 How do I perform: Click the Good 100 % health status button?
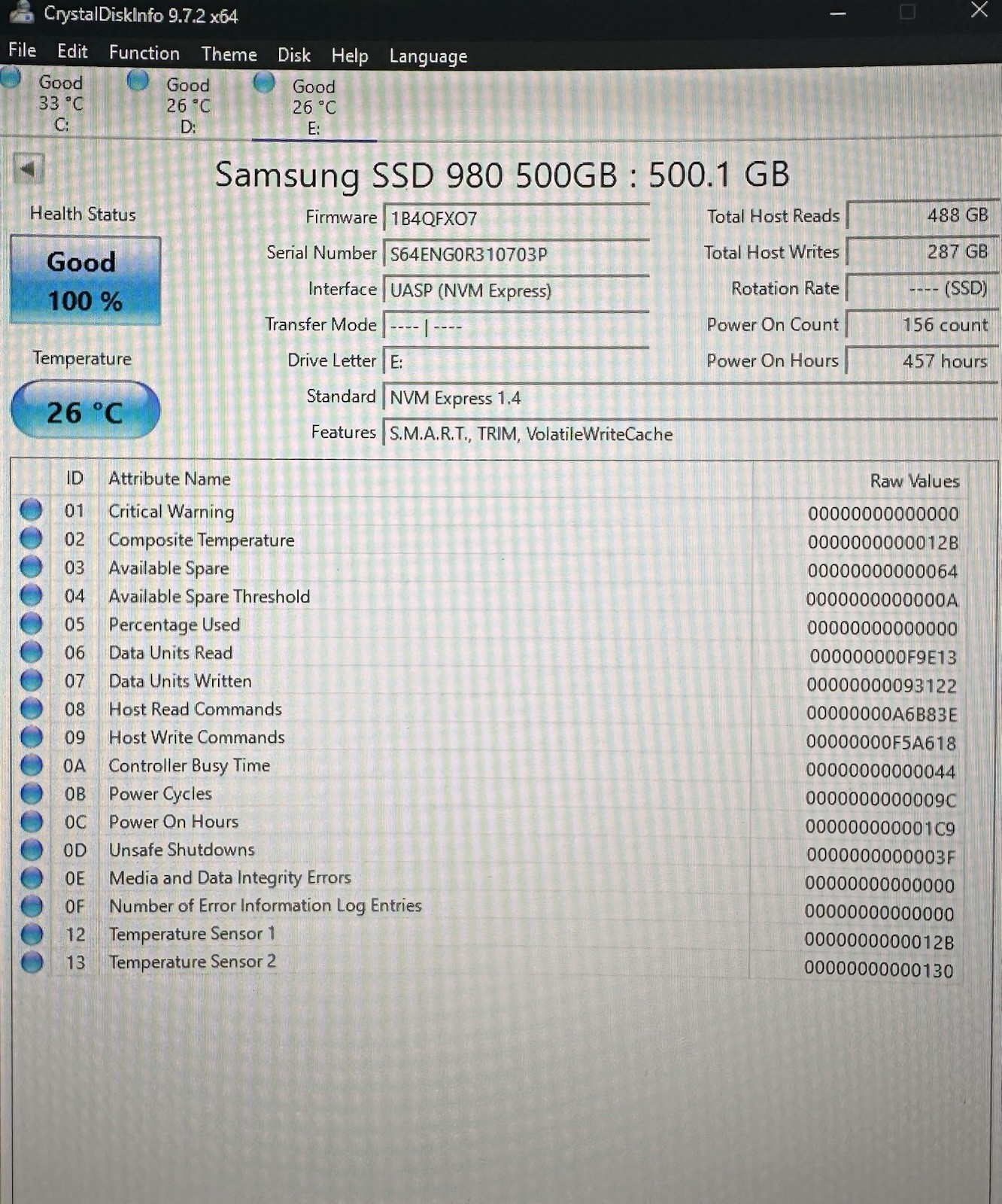[85, 281]
